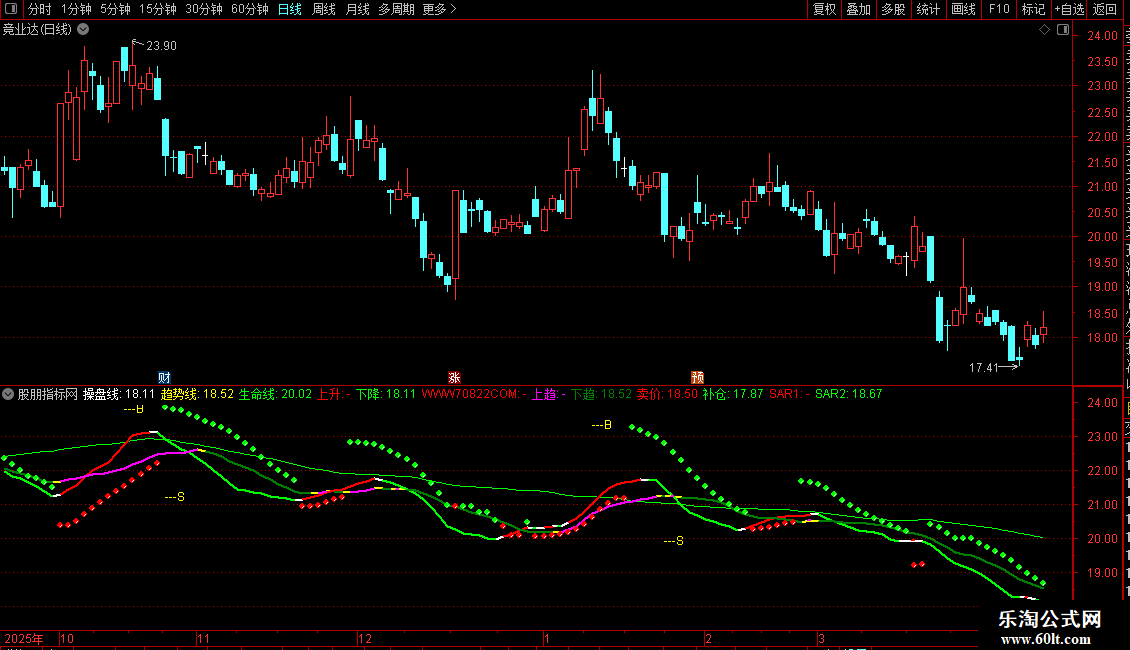Screen dimensions: 1130x650
Task: Toggle the left panel layout icon
Action: click(x=11, y=9)
